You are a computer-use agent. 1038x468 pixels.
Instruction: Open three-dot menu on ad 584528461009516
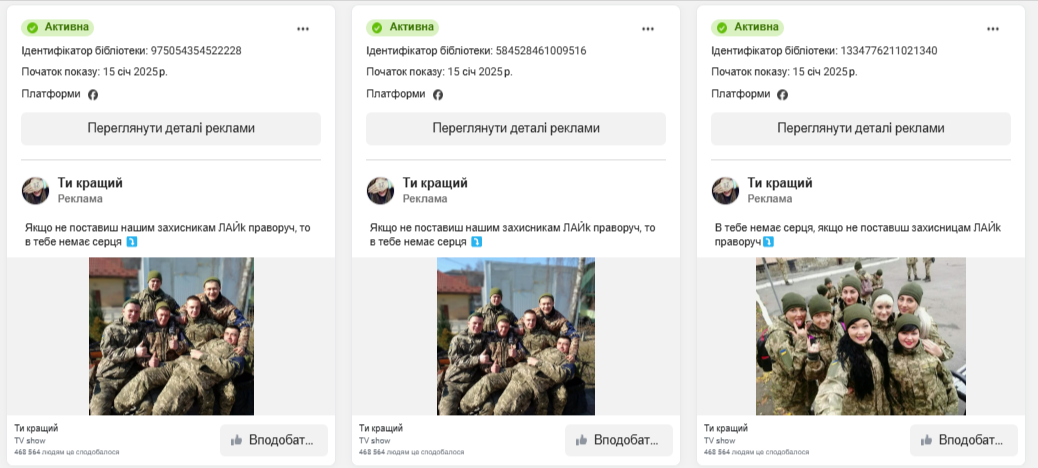coord(647,29)
